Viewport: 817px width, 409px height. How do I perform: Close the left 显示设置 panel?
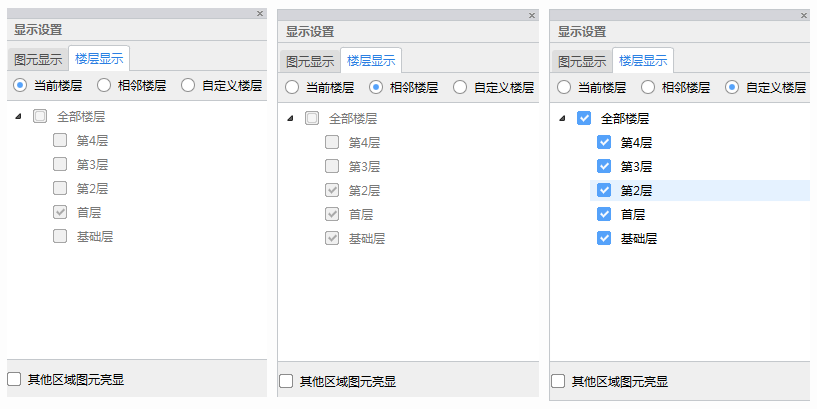tap(260, 14)
